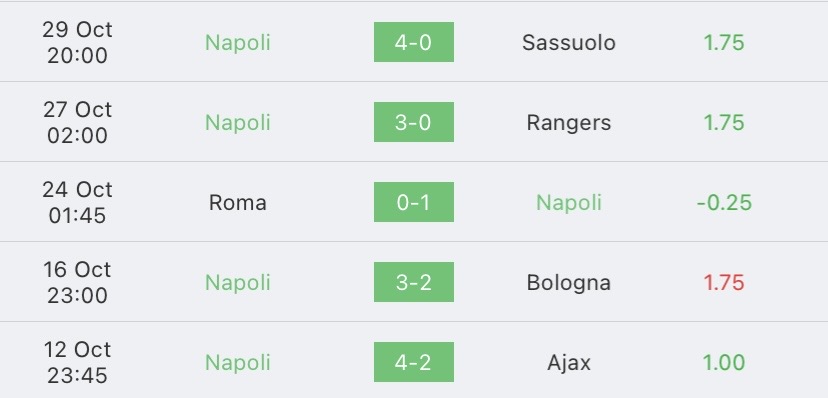The image size is (828, 398).
Task: Open the Napoli vs Ajax 4-2 score
Action: (x=413, y=362)
